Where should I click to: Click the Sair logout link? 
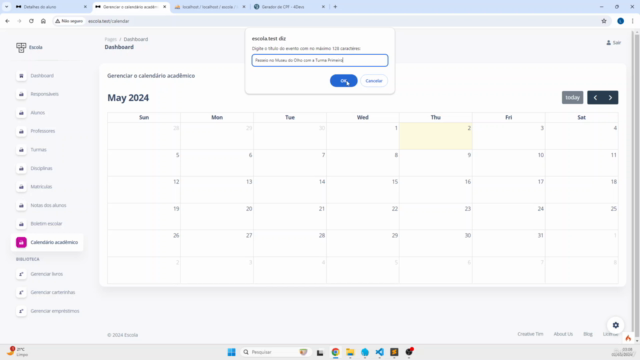click(x=613, y=42)
